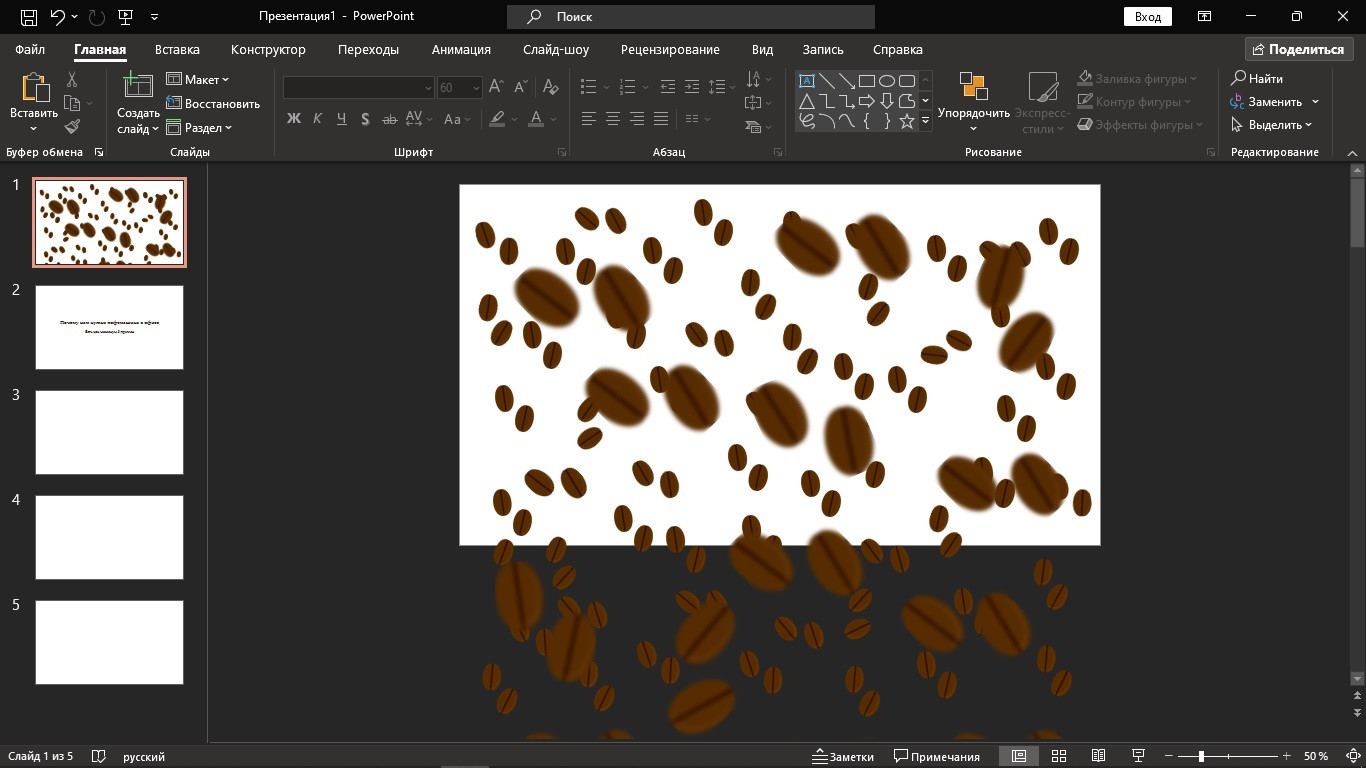Image resolution: width=1366 pixels, height=768 pixels.
Task: Click the zoom slider in status bar
Action: click(1201, 756)
